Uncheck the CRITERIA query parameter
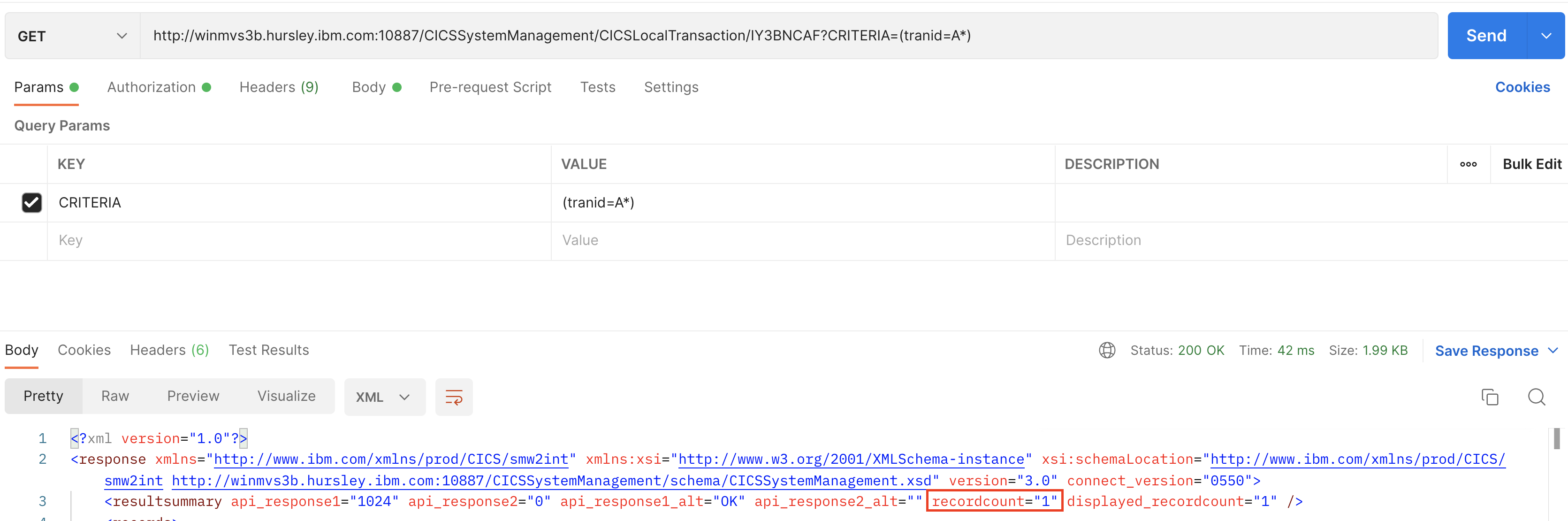 [31, 202]
